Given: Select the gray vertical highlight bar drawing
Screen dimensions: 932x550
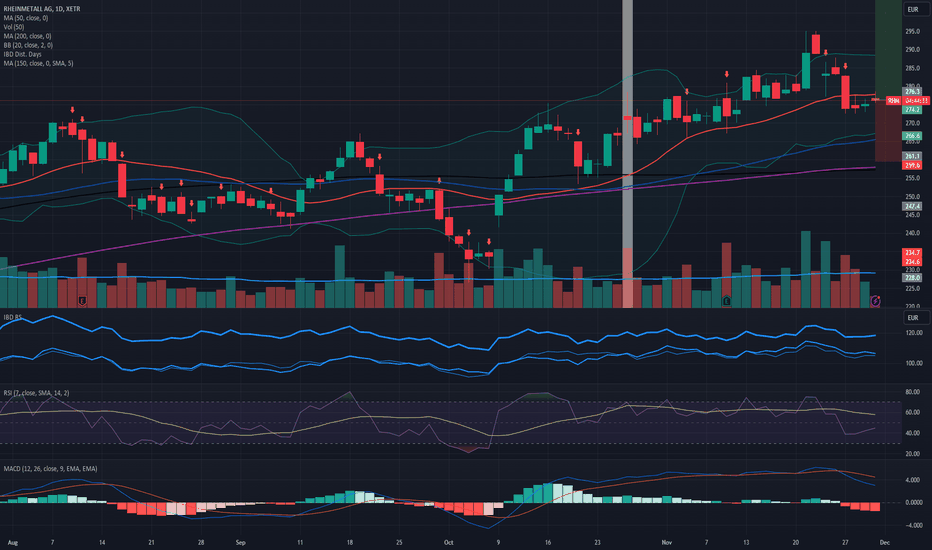Looking at the screenshot, I should pos(627,153).
